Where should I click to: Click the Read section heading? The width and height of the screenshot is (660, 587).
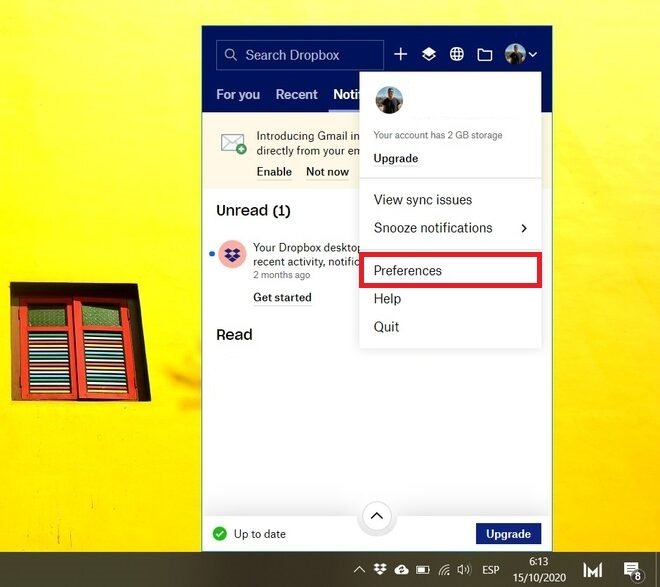tap(234, 335)
